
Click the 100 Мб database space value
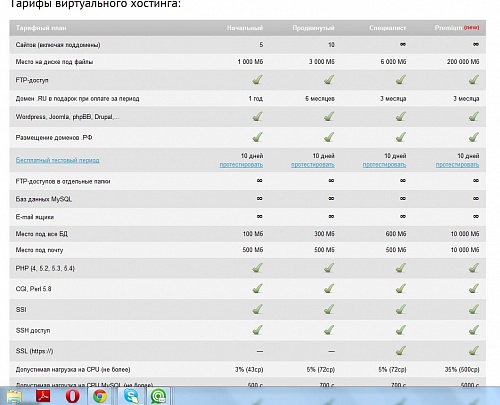coord(253,234)
